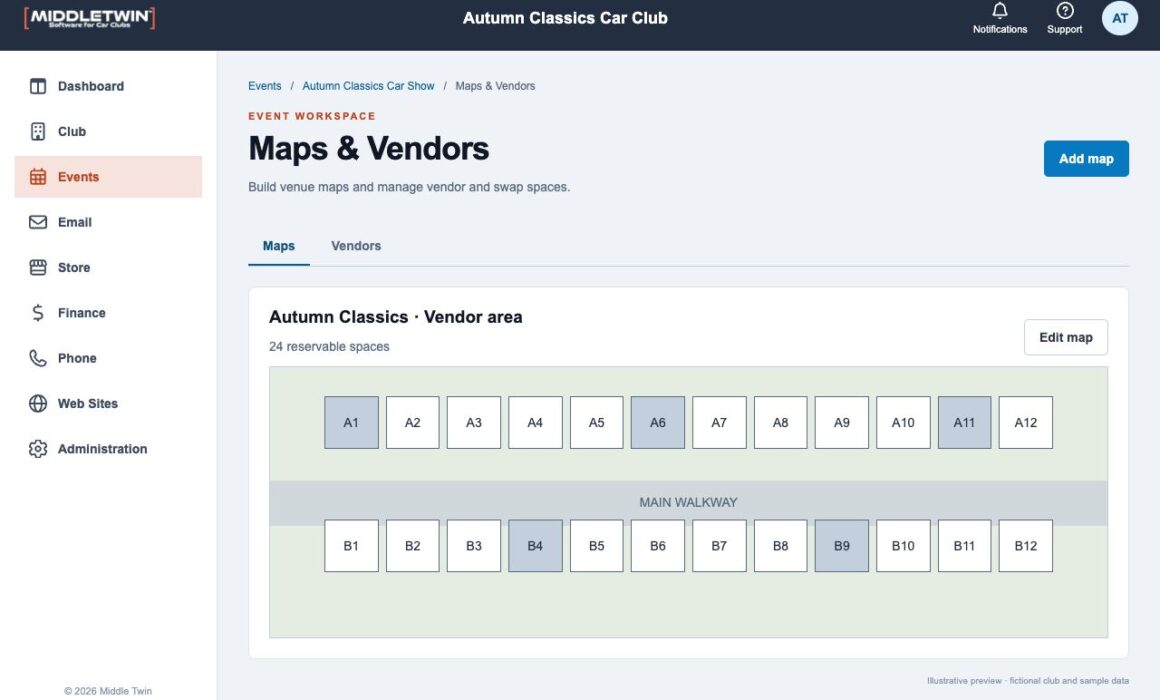Image resolution: width=1160 pixels, height=700 pixels.
Task: Click the Edit map button
Action: [1065, 337]
